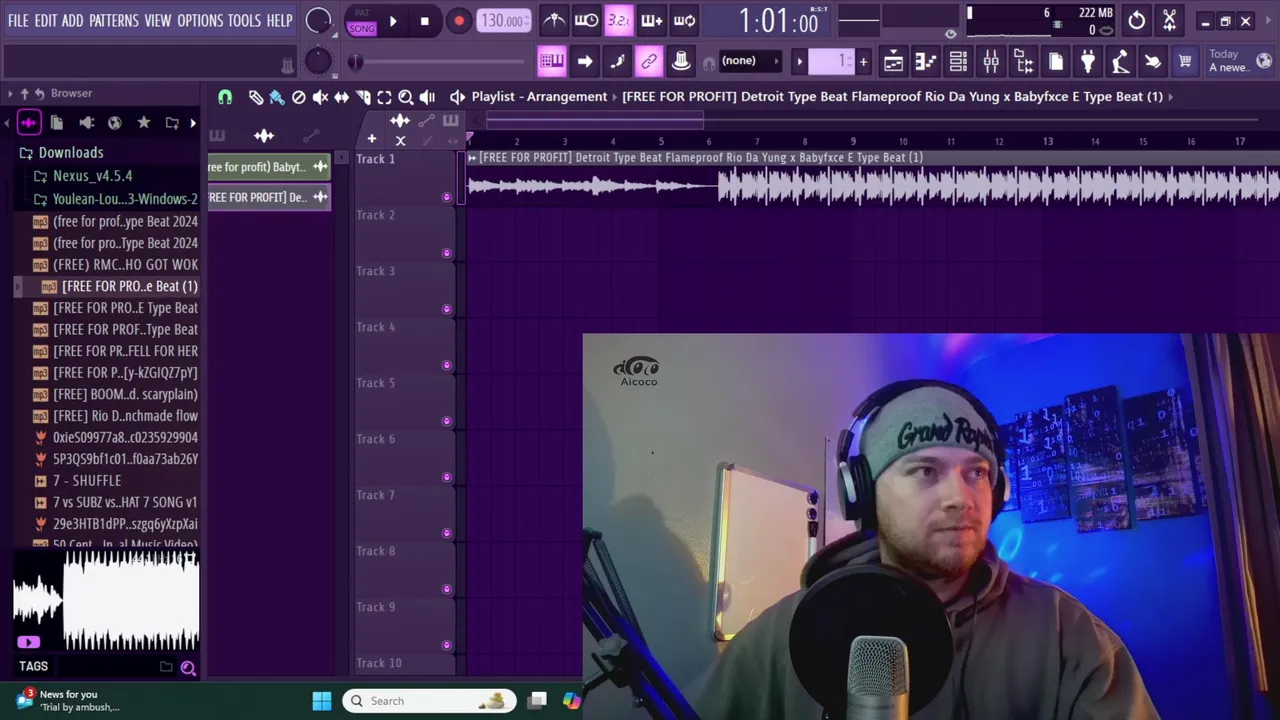Select the Slice tool in playlist toolbar

pos(363,97)
